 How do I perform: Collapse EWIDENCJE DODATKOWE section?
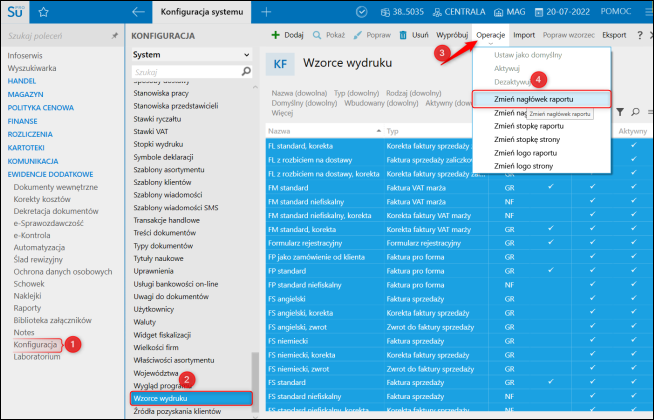point(50,174)
